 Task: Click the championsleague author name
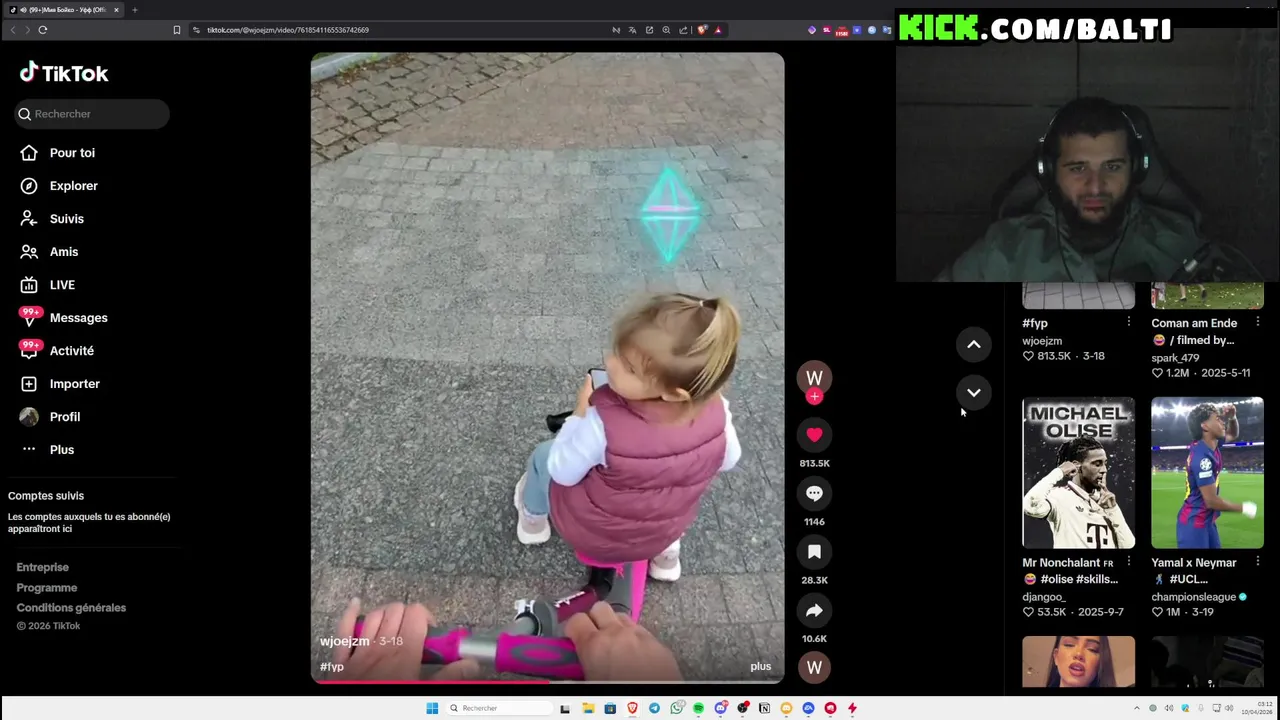[1193, 597]
